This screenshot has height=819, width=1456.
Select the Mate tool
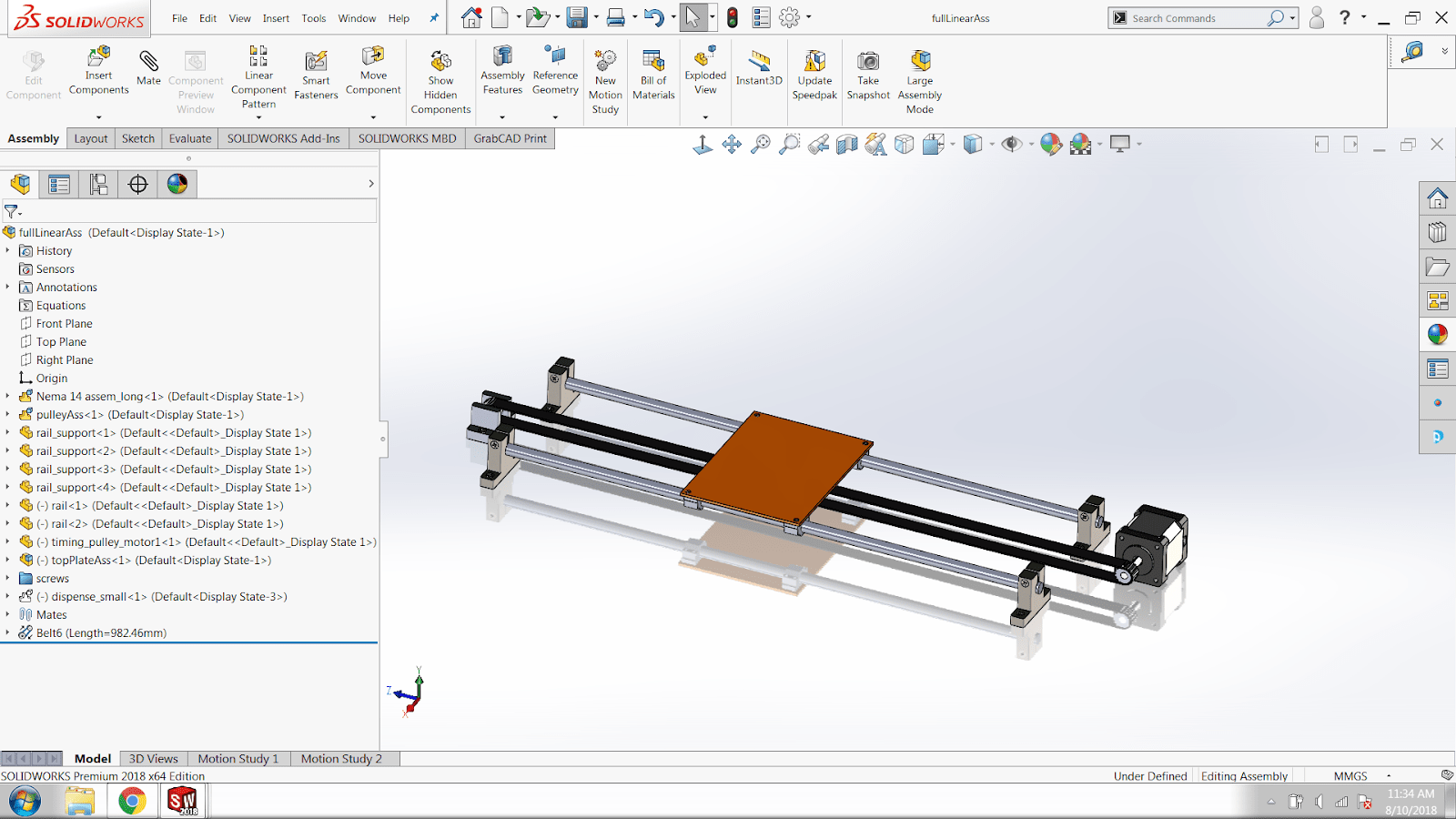click(148, 68)
